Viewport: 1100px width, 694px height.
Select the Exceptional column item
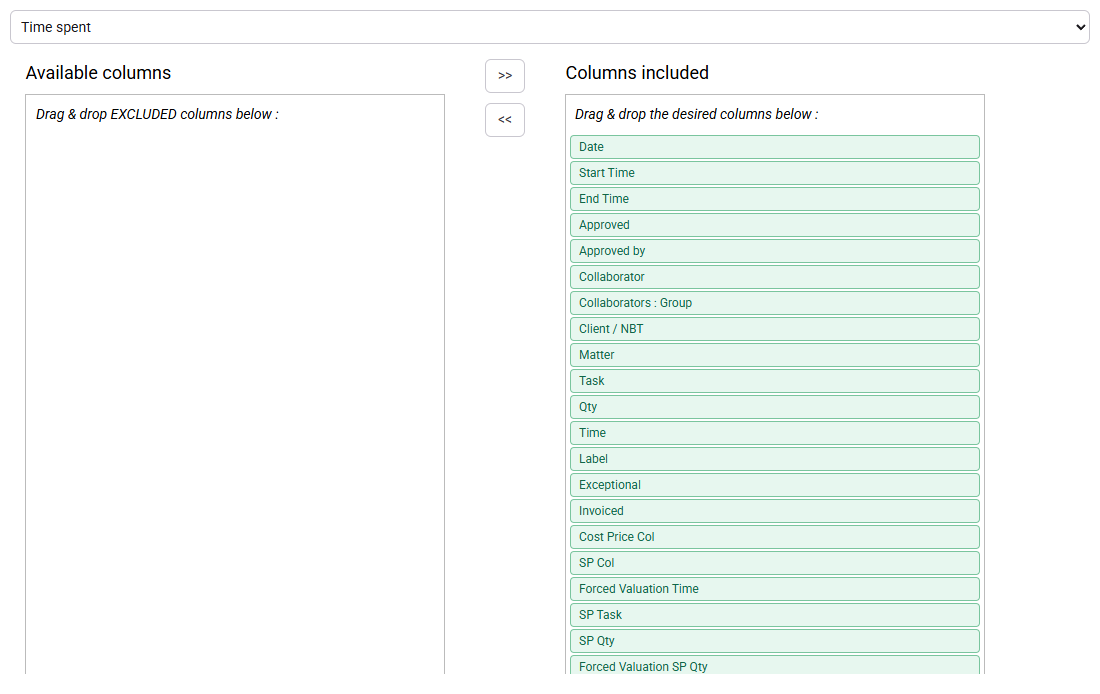[774, 485]
